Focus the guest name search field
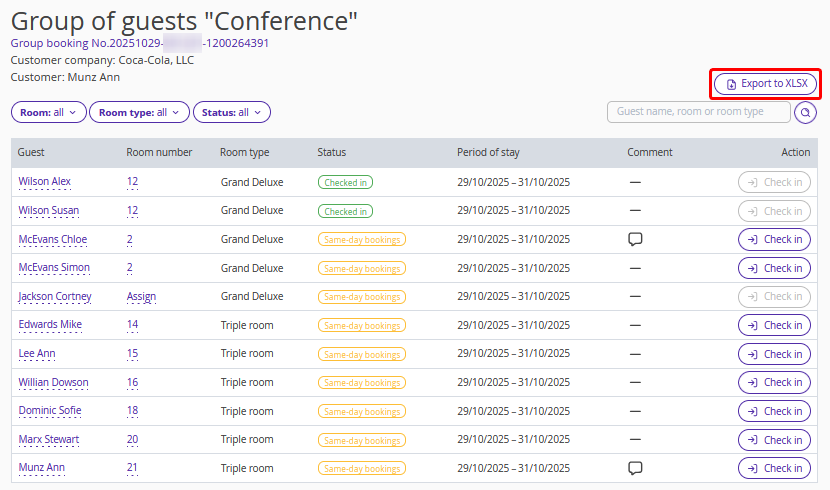 pyautogui.click(x=698, y=112)
